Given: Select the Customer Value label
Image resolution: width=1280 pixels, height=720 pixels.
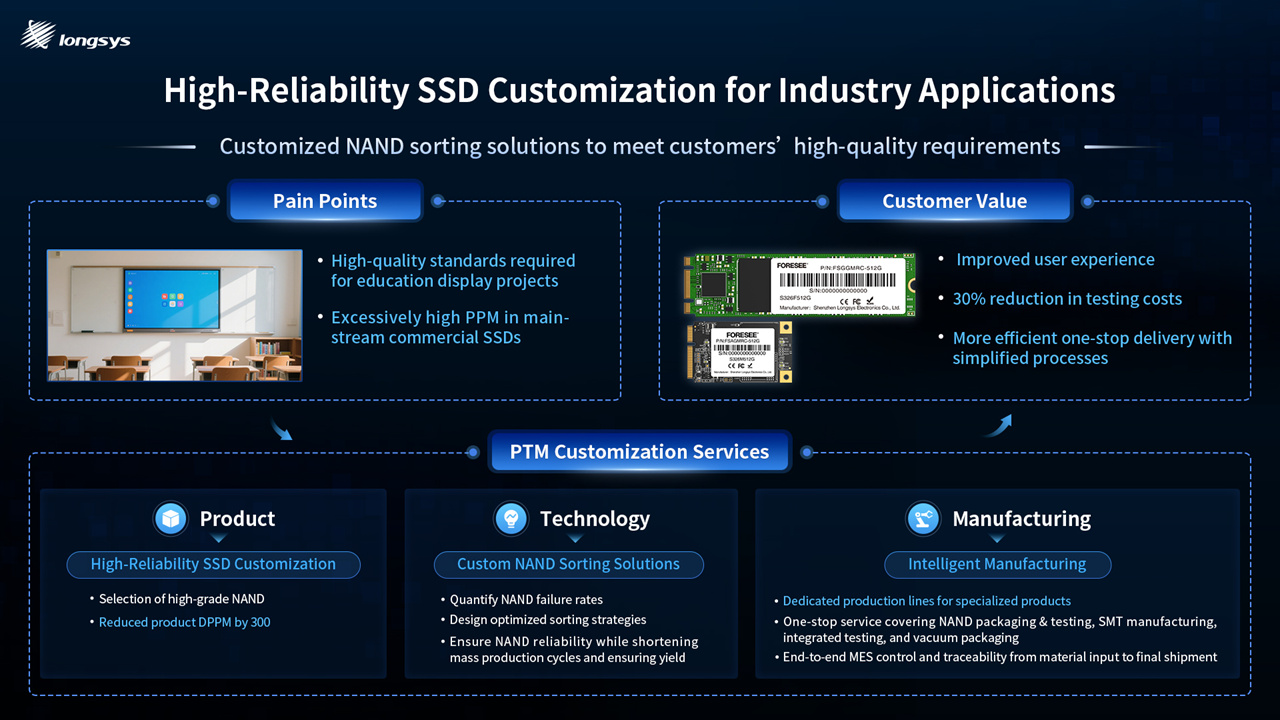Looking at the screenshot, I should pyautogui.click(x=954, y=201).
